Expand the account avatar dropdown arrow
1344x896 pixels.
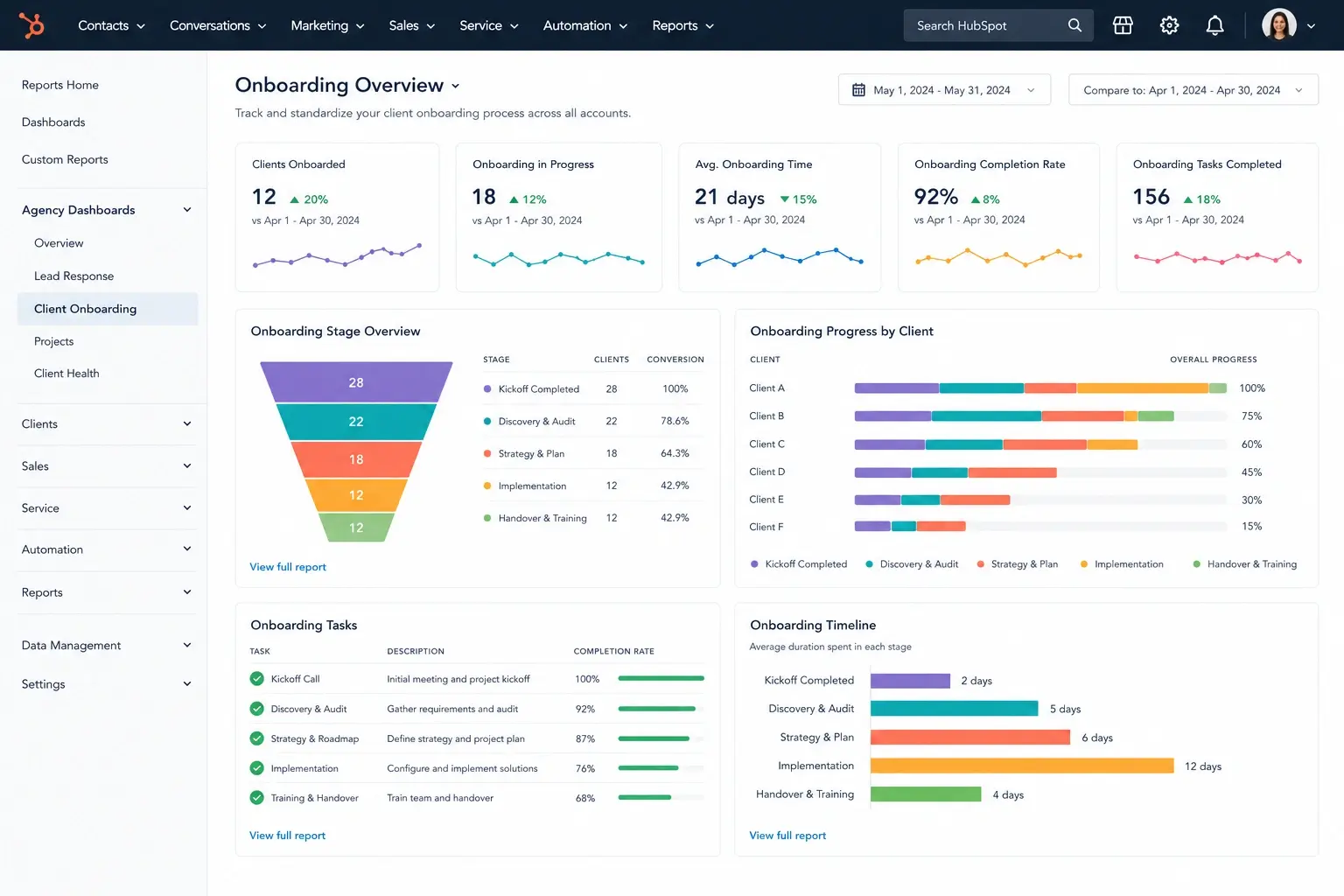pos(1311,26)
